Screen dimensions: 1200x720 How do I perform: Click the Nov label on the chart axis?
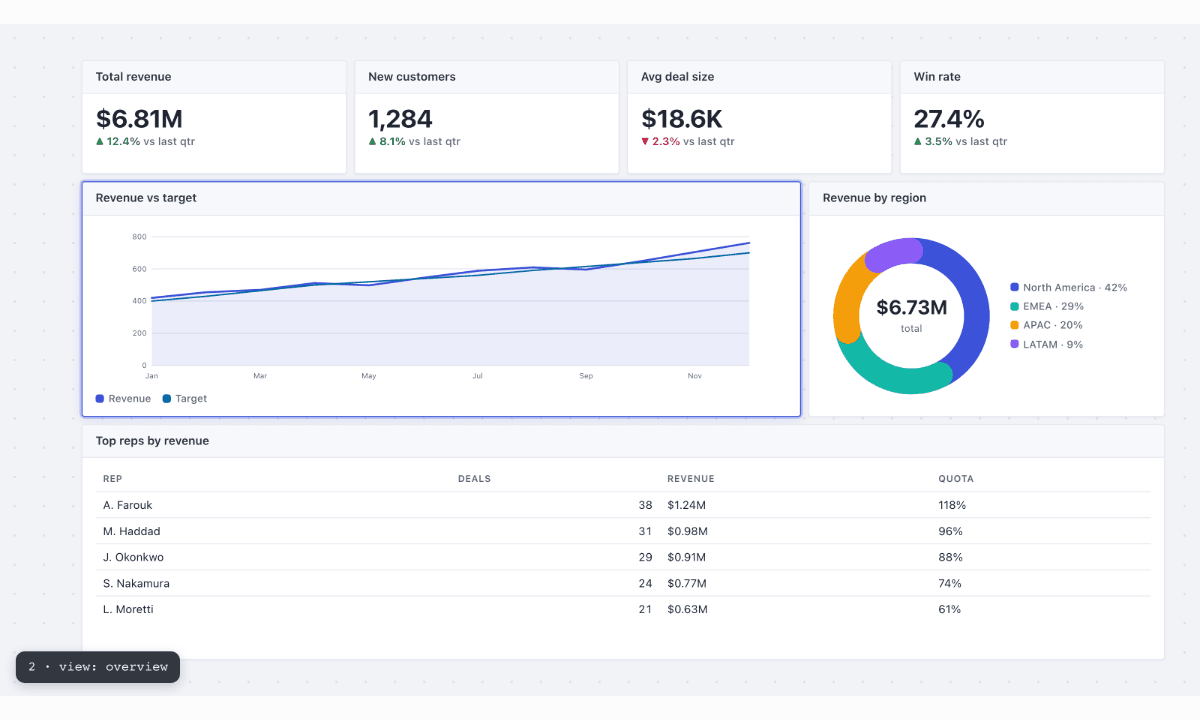(x=695, y=376)
